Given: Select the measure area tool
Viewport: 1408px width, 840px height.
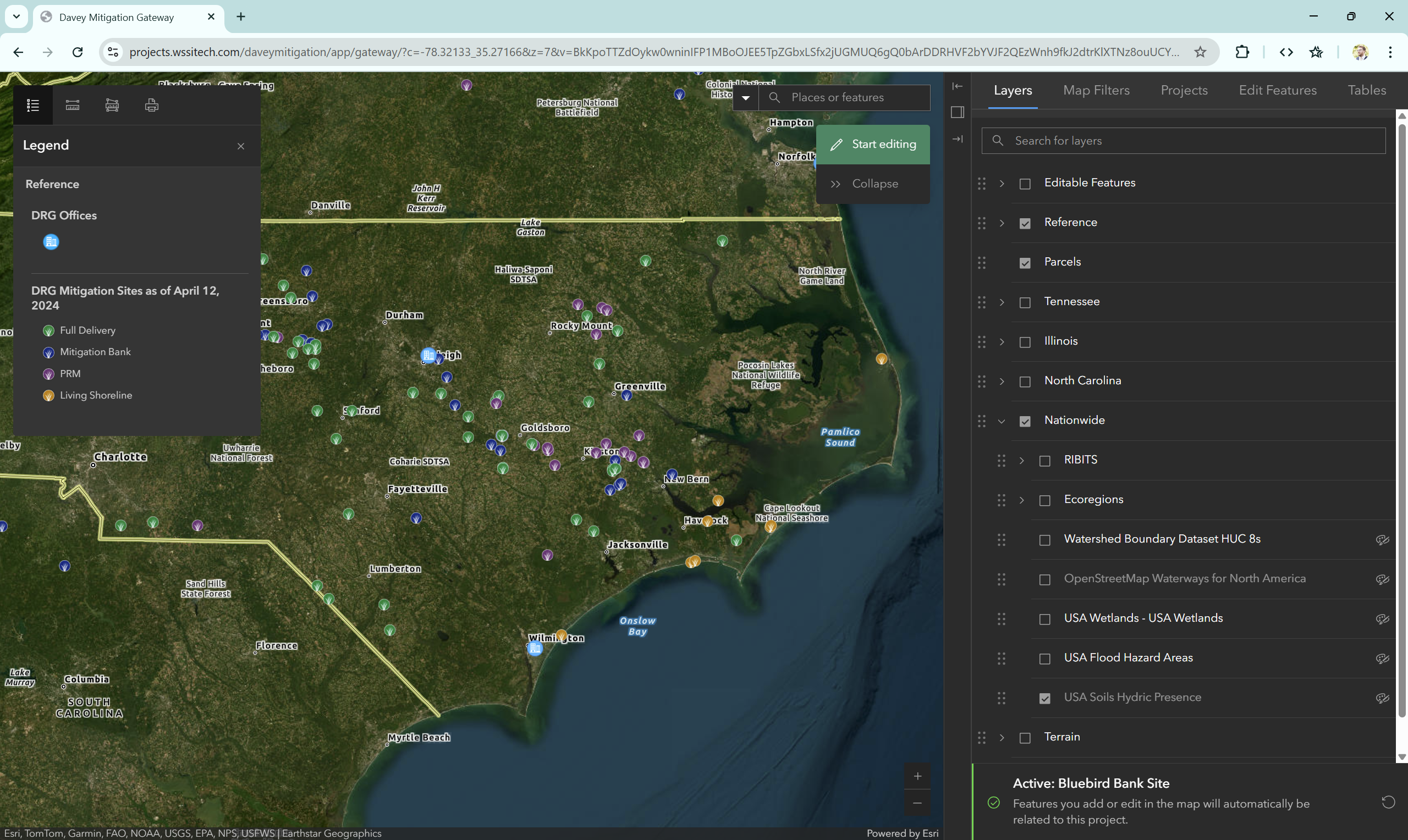Looking at the screenshot, I should pos(112,104).
